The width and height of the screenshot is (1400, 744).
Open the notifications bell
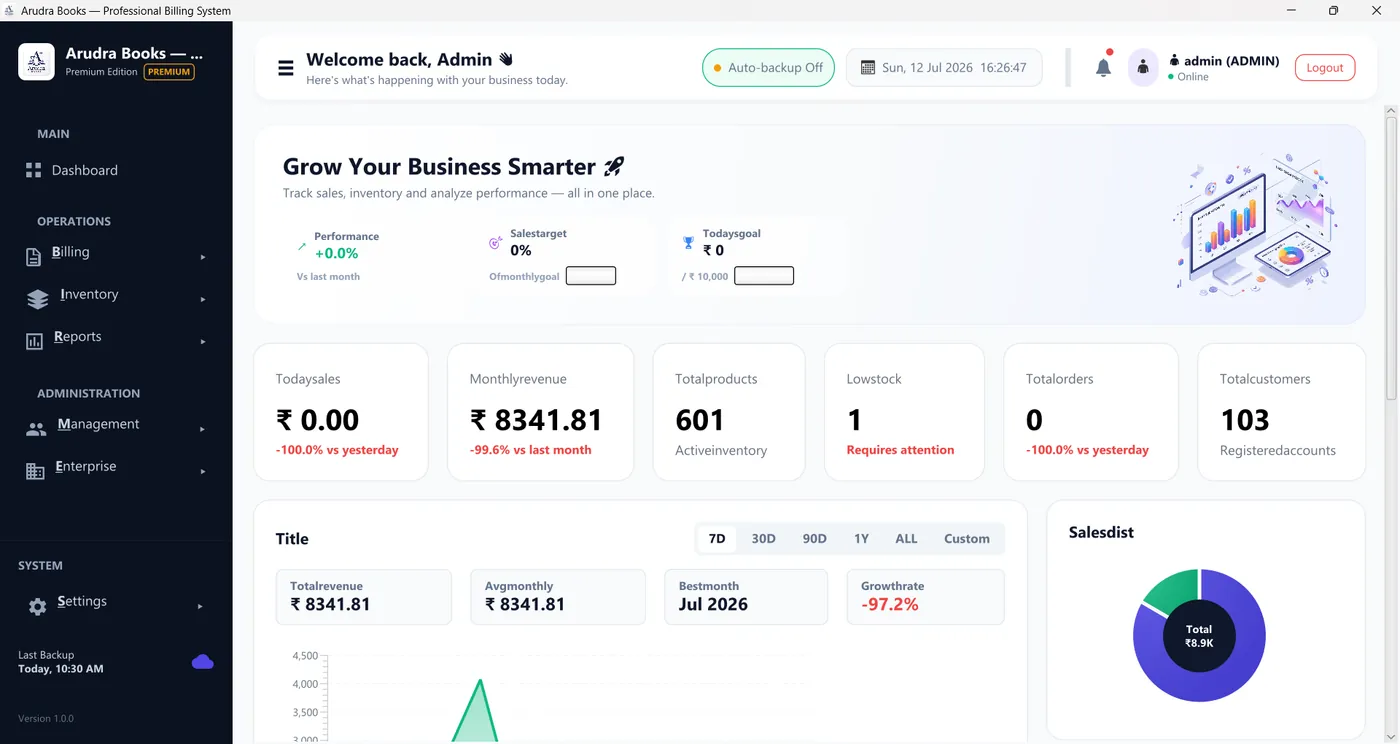point(1103,68)
